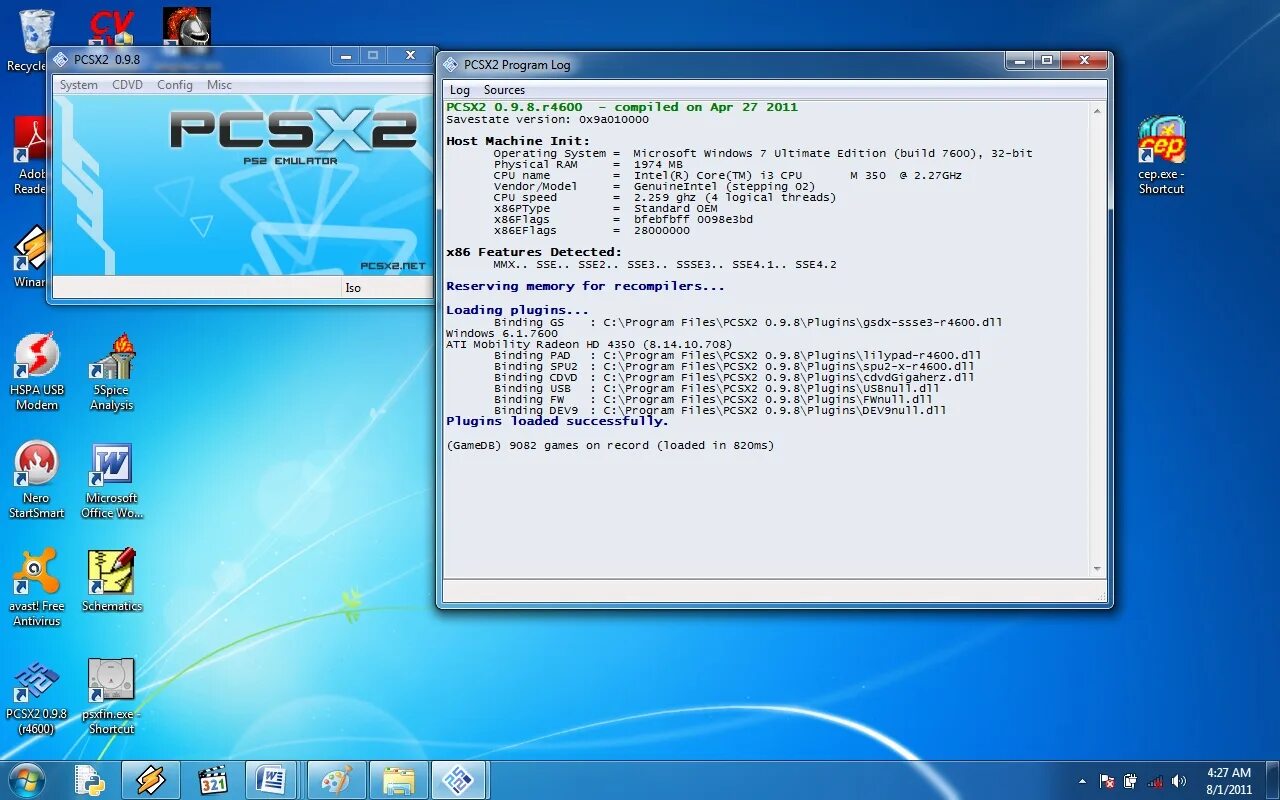
Task: Open the 5Spice Analysis desktop icon
Action: (x=111, y=372)
